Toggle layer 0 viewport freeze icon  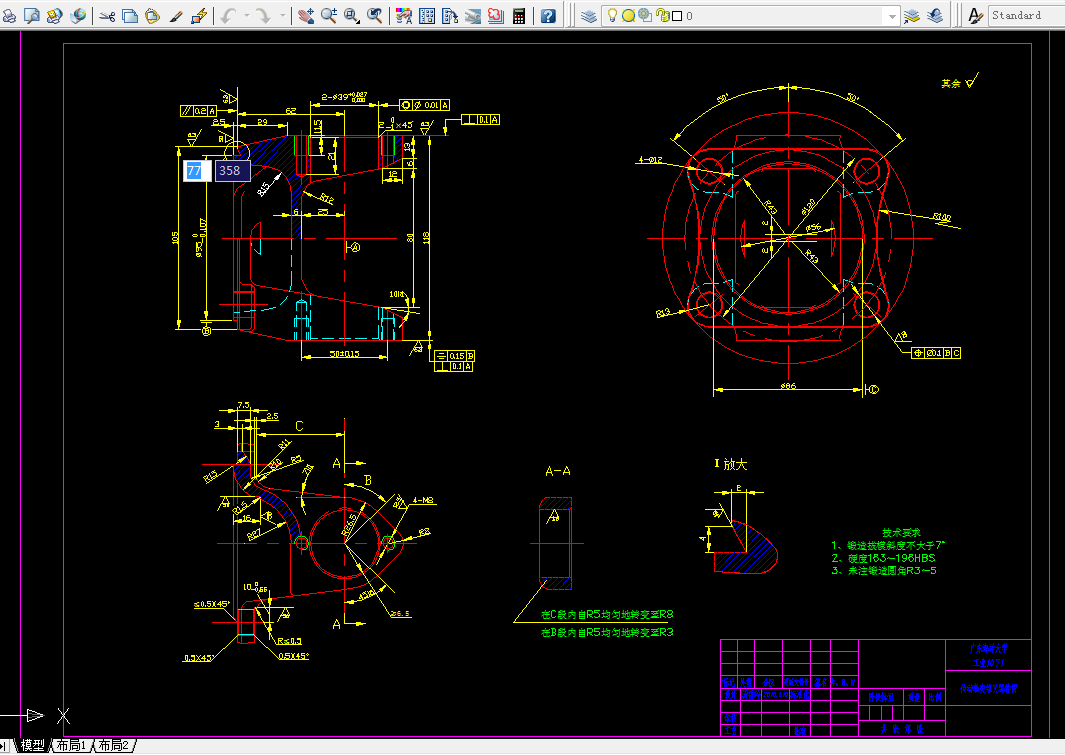point(645,16)
